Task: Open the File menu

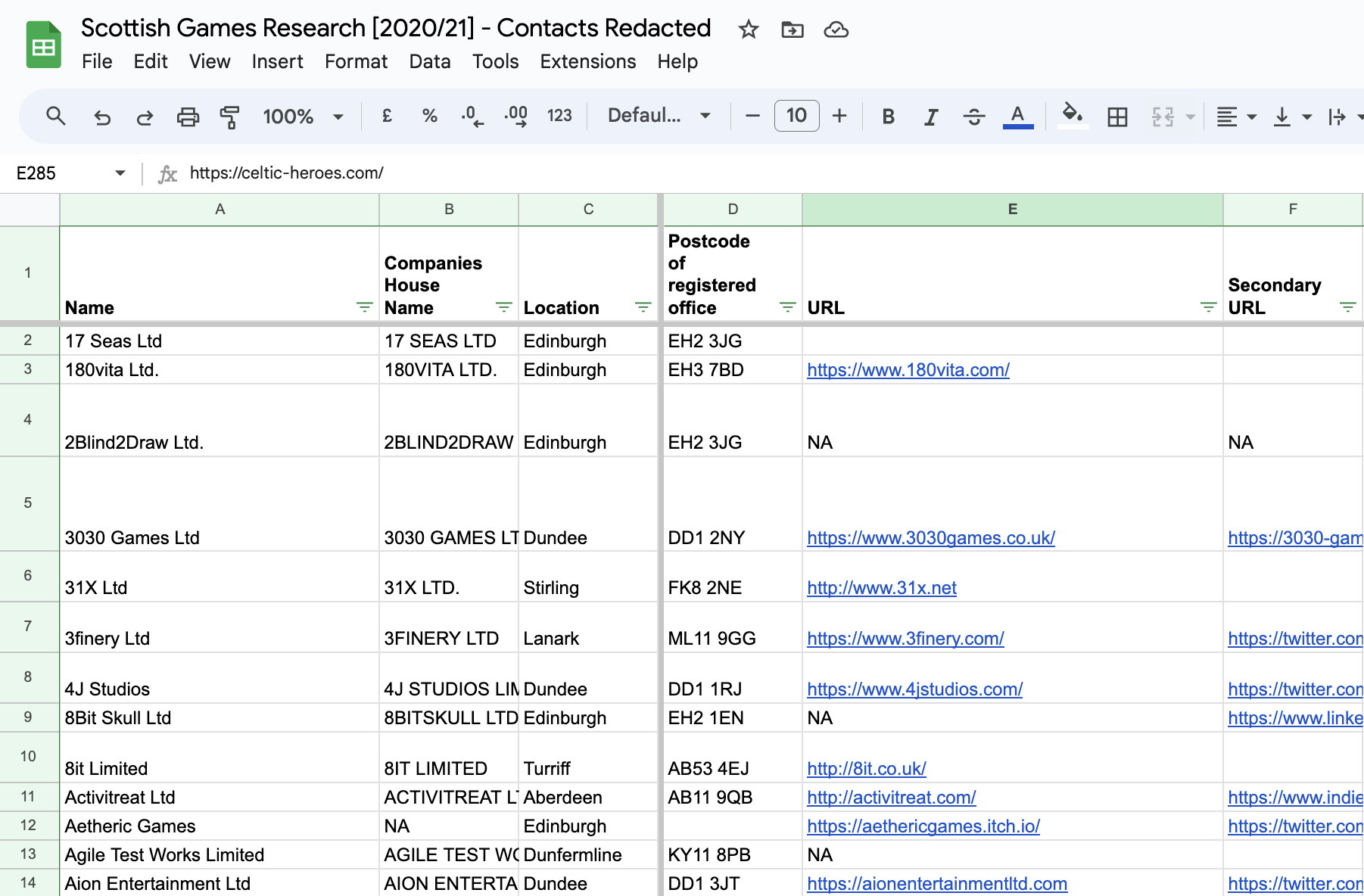Action: pos(97,61)
